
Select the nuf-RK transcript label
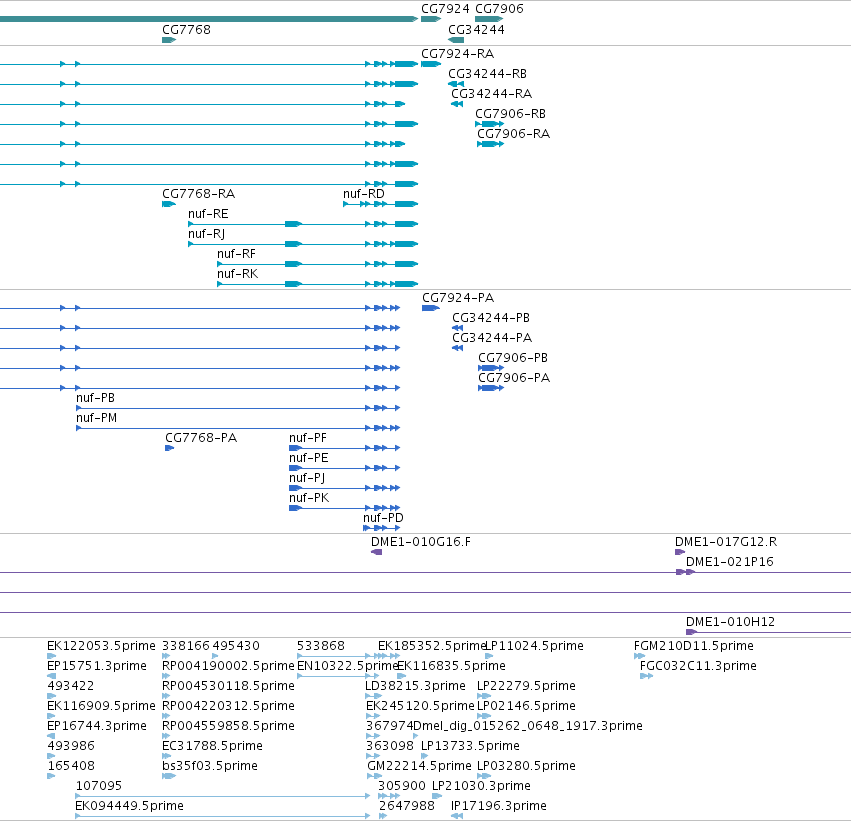238,274
